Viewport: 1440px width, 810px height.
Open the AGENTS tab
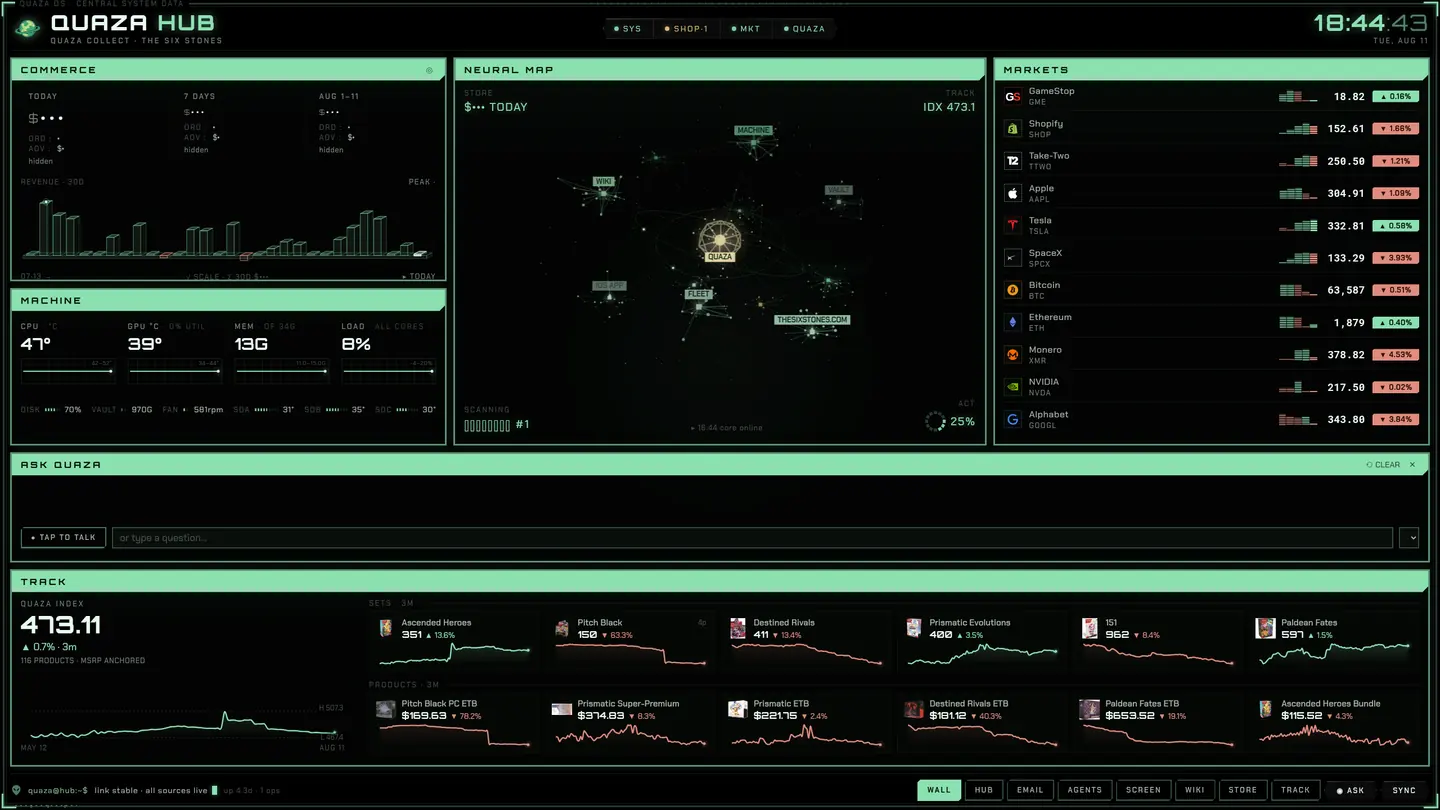[1085, 790]
